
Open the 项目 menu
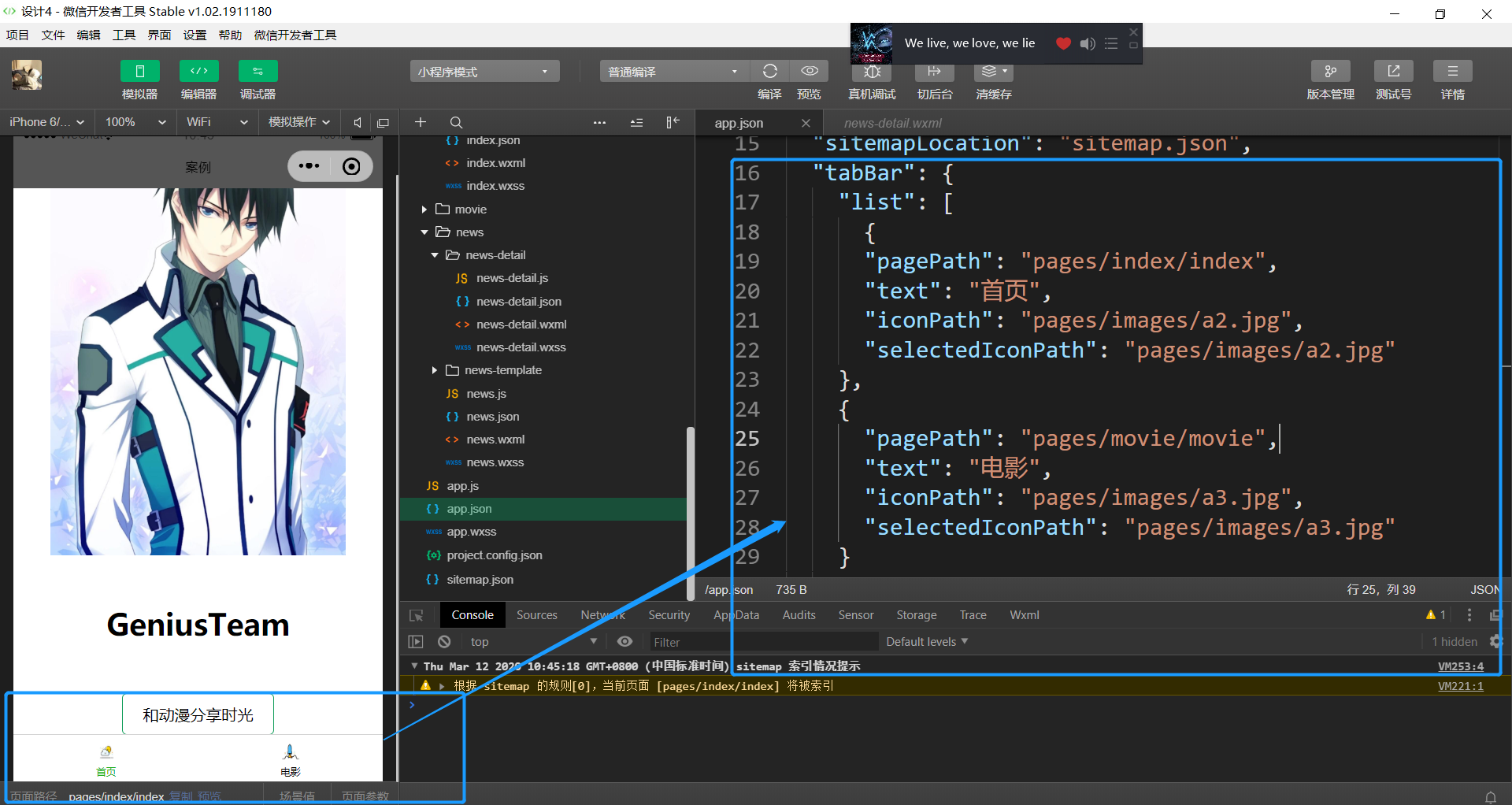pyautogui.click(x=17, y=35)
